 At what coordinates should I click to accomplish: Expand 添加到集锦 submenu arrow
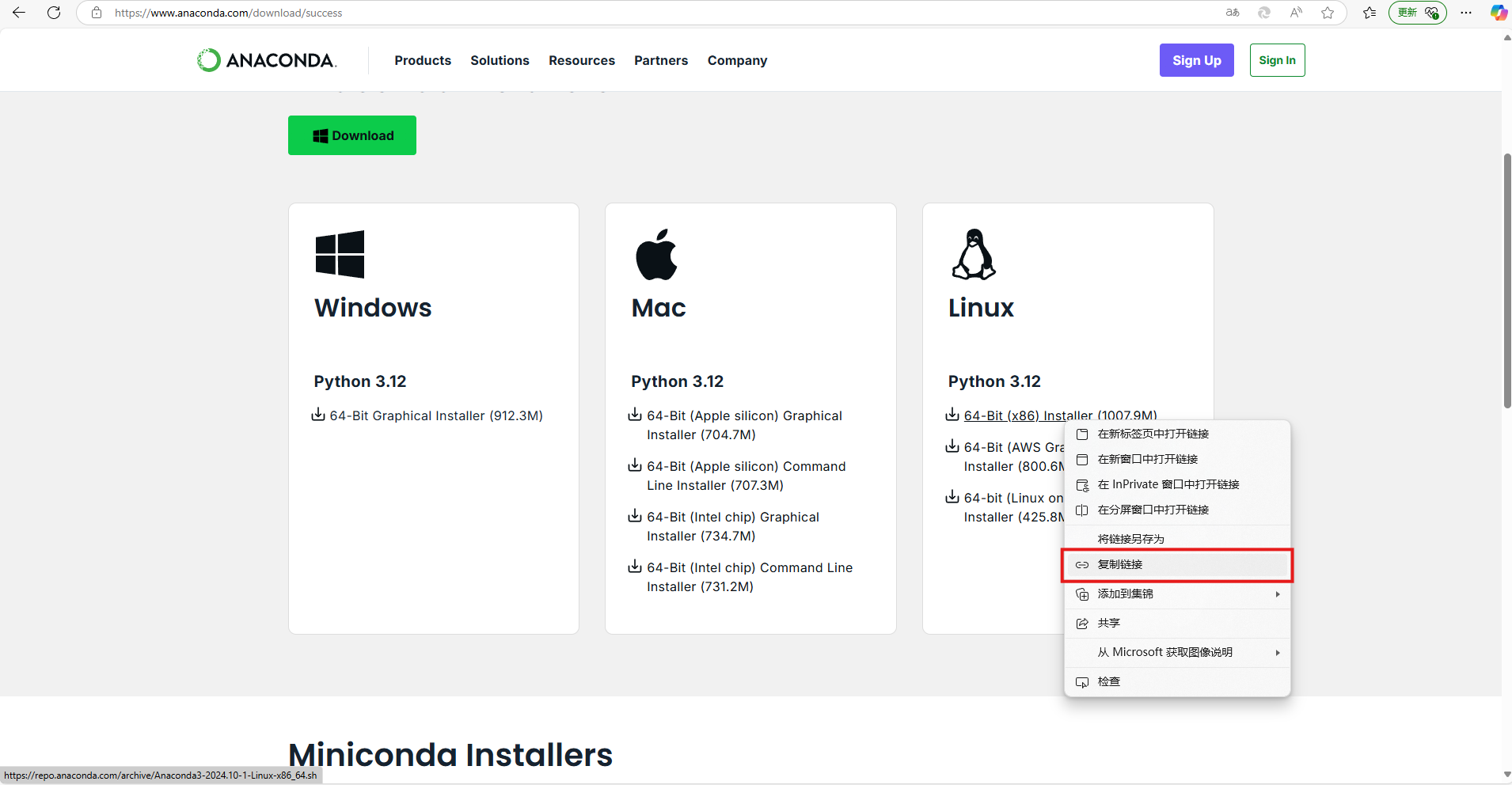pyautogui.click(x=1278, y=594)
